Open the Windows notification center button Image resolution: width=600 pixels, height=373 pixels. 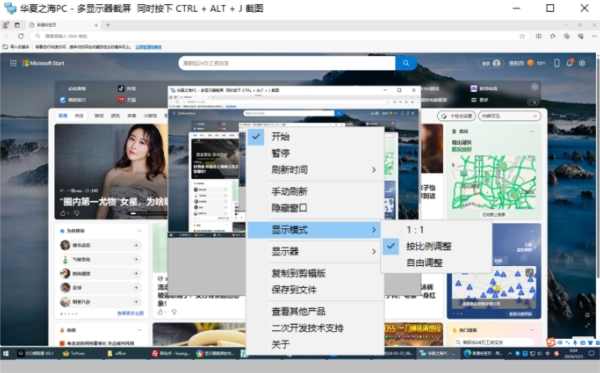pyautogui.click(x=591, y=353)
